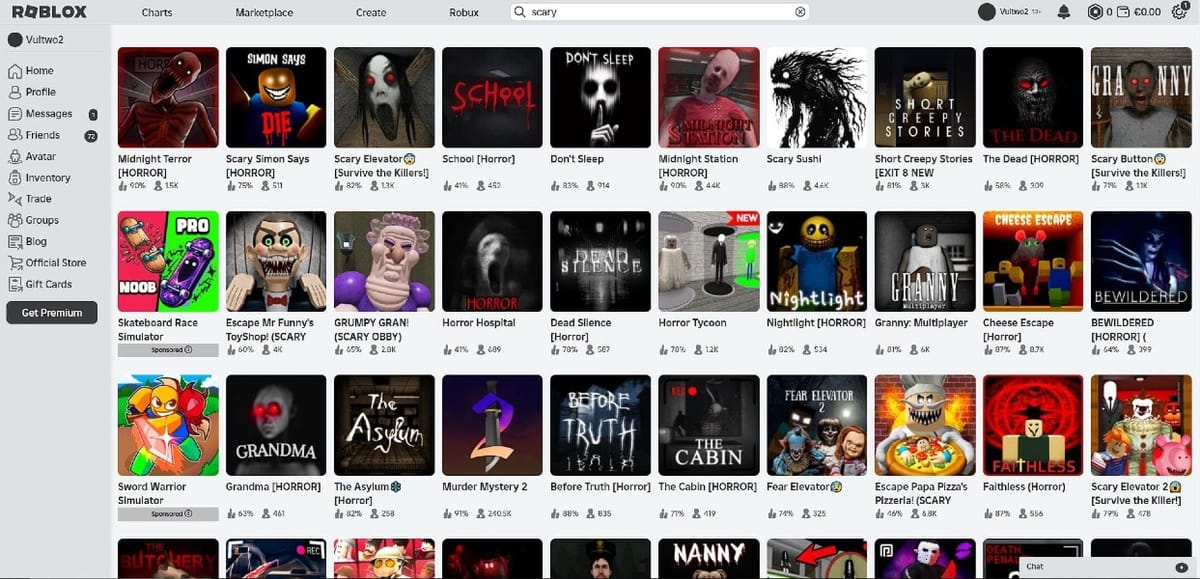Image resolution: width=1200 pixels, height=579 pixels.
Task: Open the School [Horror] game thumbnail
Action: (x=492, y=97)
